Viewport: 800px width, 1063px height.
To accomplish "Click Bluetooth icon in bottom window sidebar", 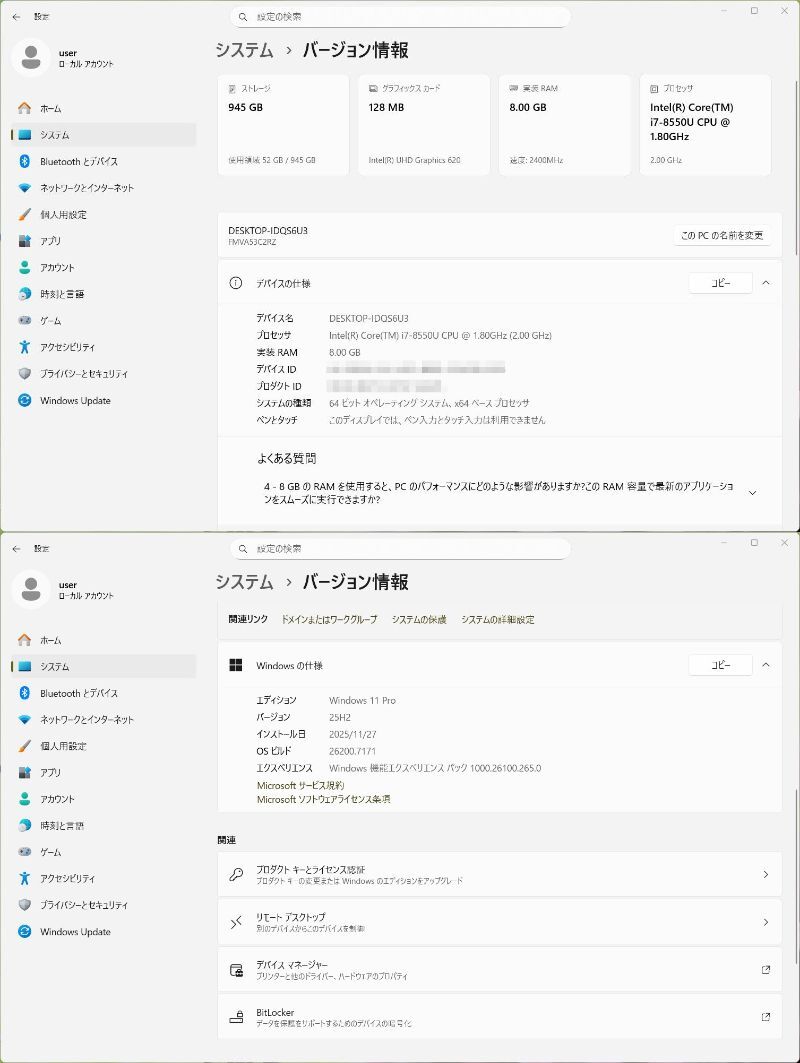I will click(x=24, y=693).
